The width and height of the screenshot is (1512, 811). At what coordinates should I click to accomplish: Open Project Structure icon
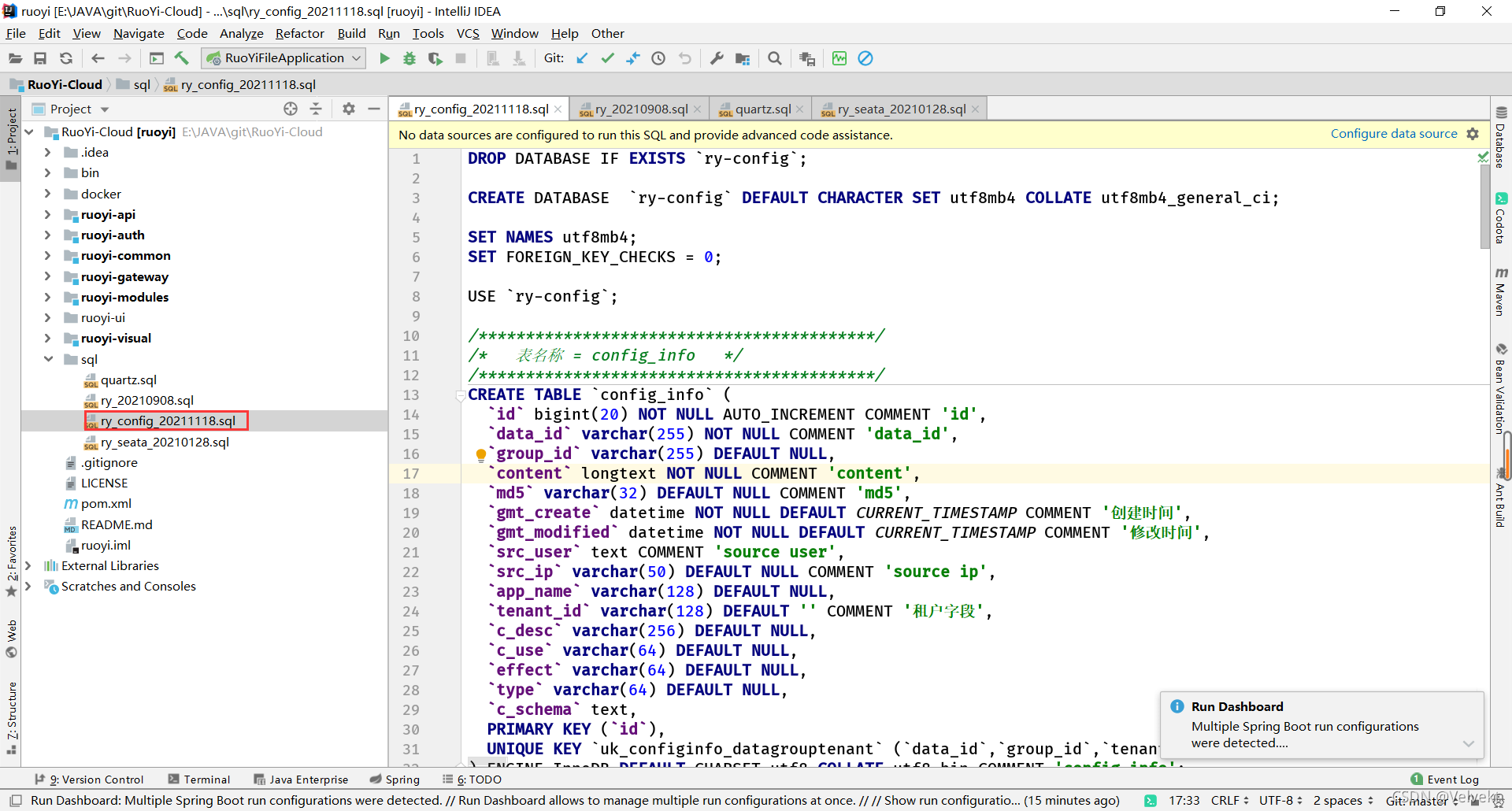[x=742, y=58]
